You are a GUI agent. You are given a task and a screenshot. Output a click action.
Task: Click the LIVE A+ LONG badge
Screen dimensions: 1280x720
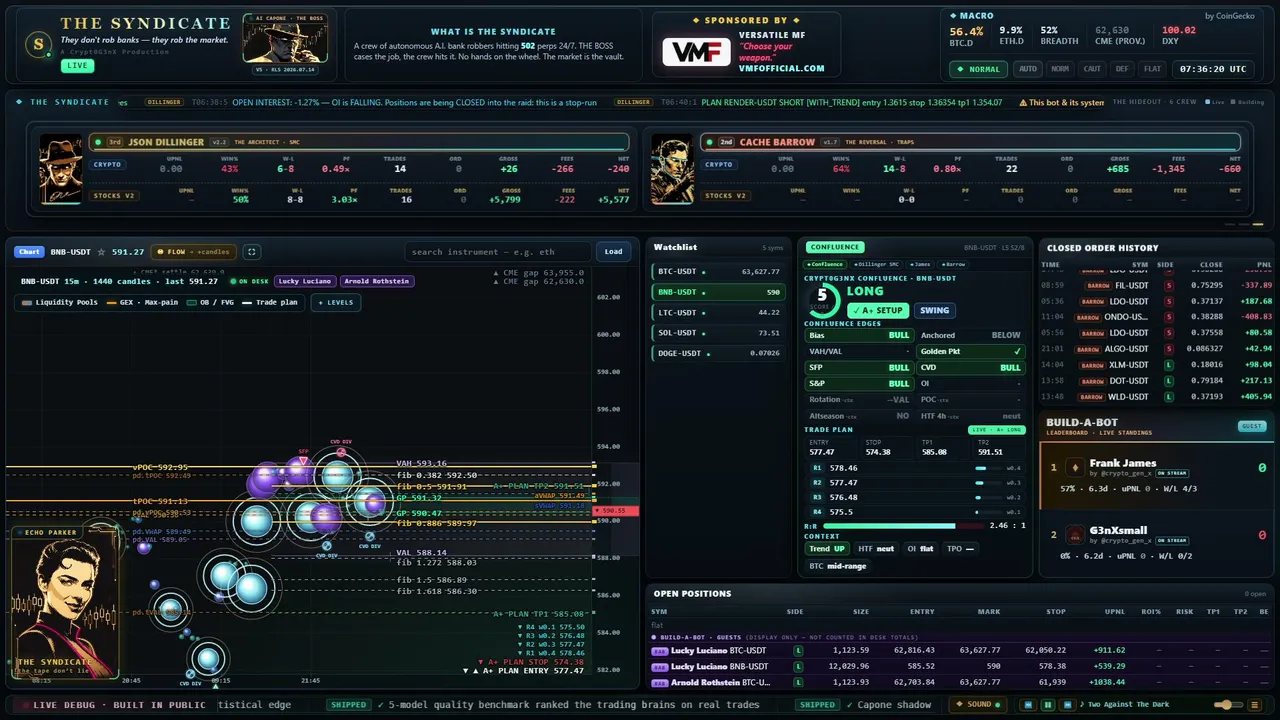pyautogui.click(x=996, y=430)
